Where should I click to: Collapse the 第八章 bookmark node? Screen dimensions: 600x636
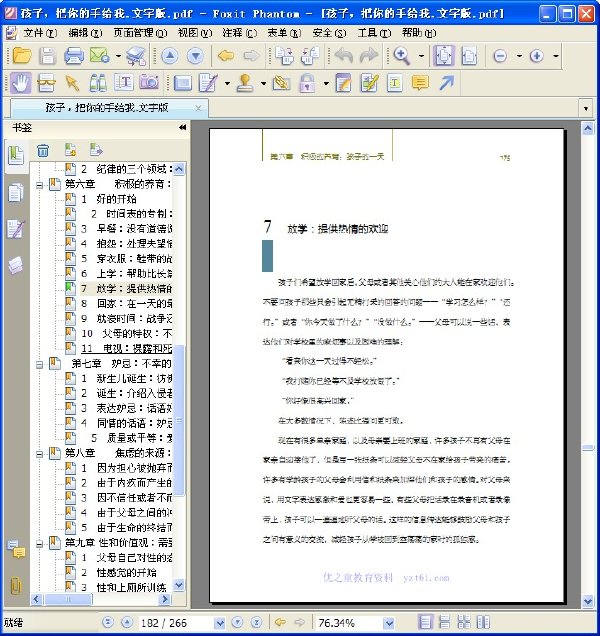[39, 454]
